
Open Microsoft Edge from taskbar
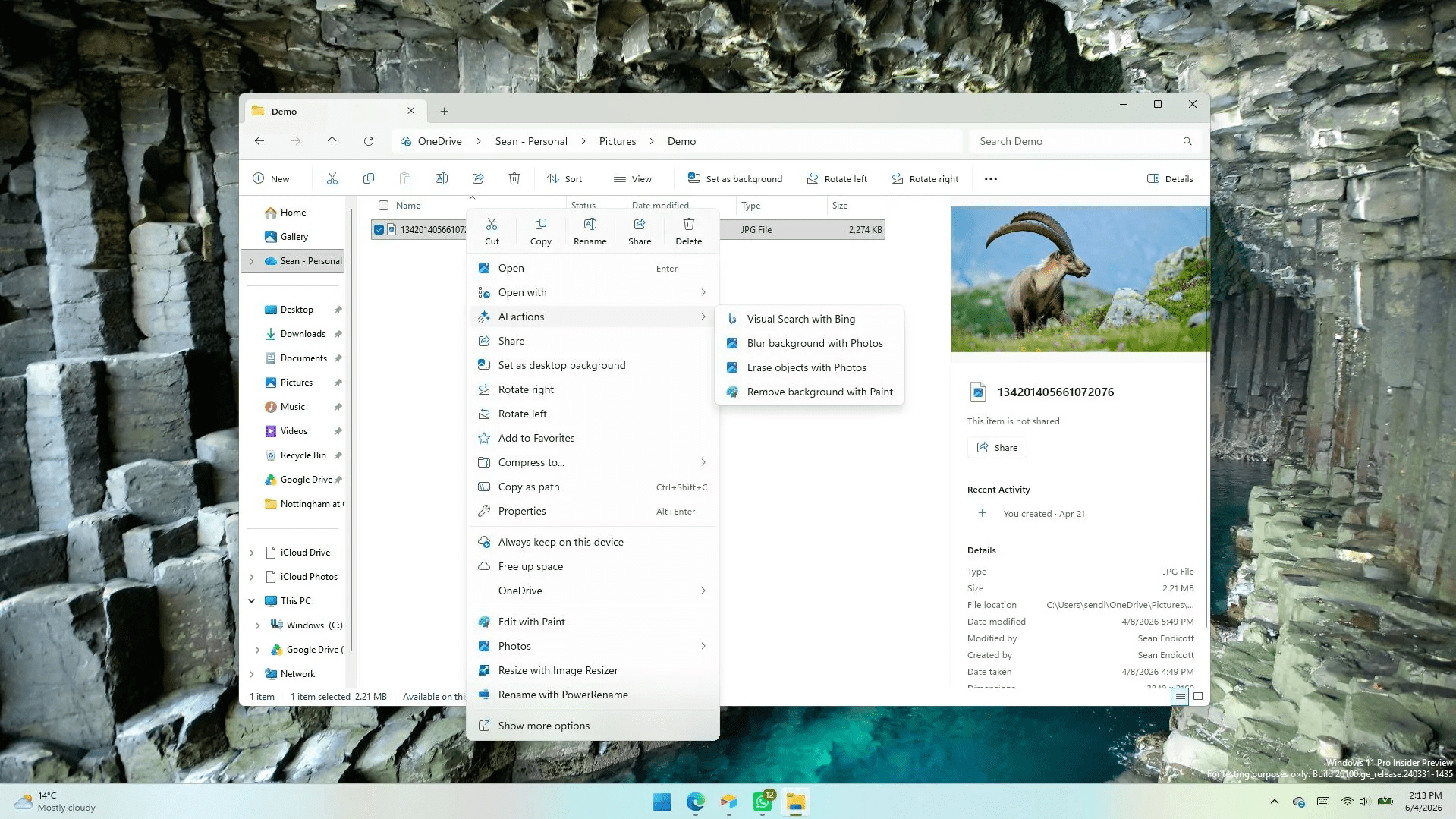695,802
